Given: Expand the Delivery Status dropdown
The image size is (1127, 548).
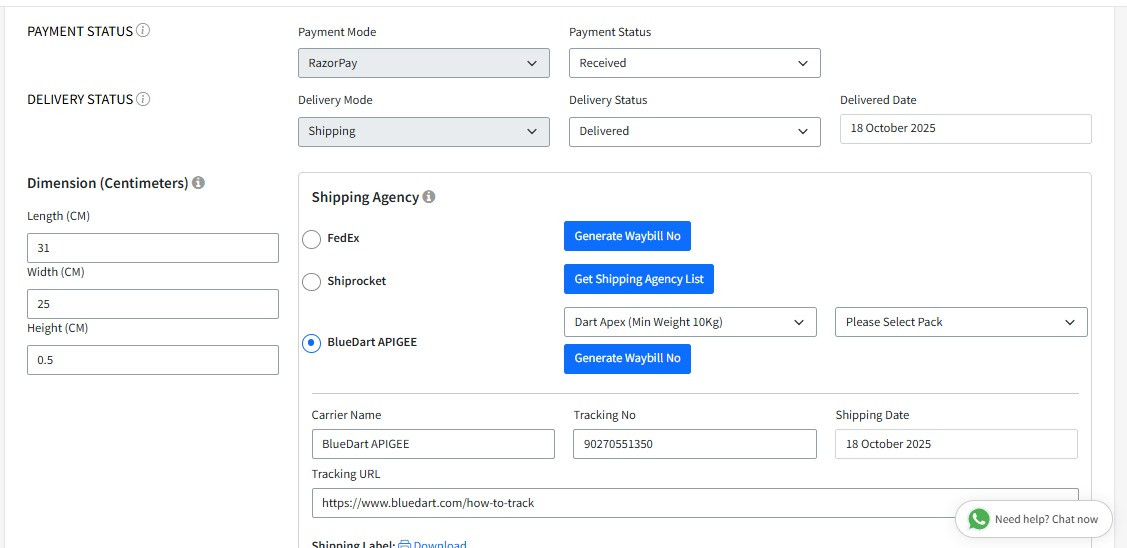Looking at the screenshot, I should tap(694, 131).
